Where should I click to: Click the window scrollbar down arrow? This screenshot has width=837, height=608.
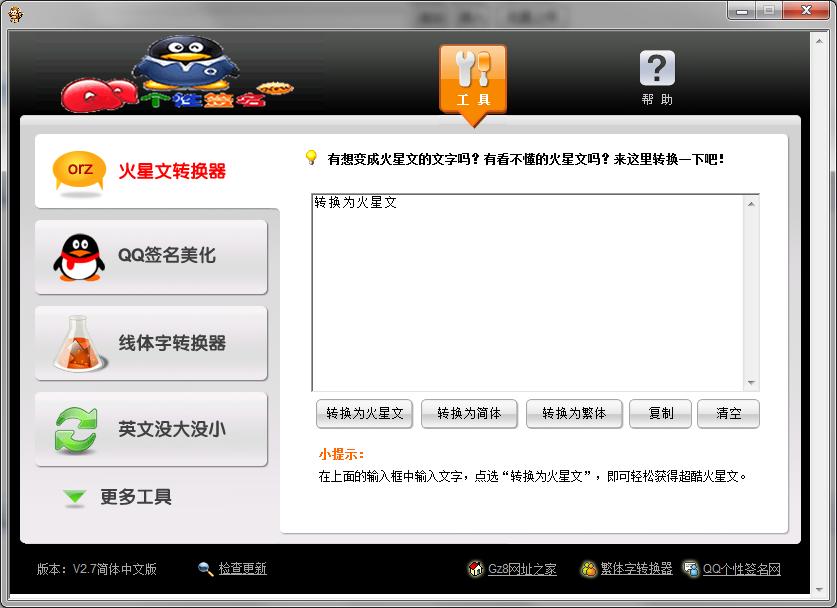[819, 589]
